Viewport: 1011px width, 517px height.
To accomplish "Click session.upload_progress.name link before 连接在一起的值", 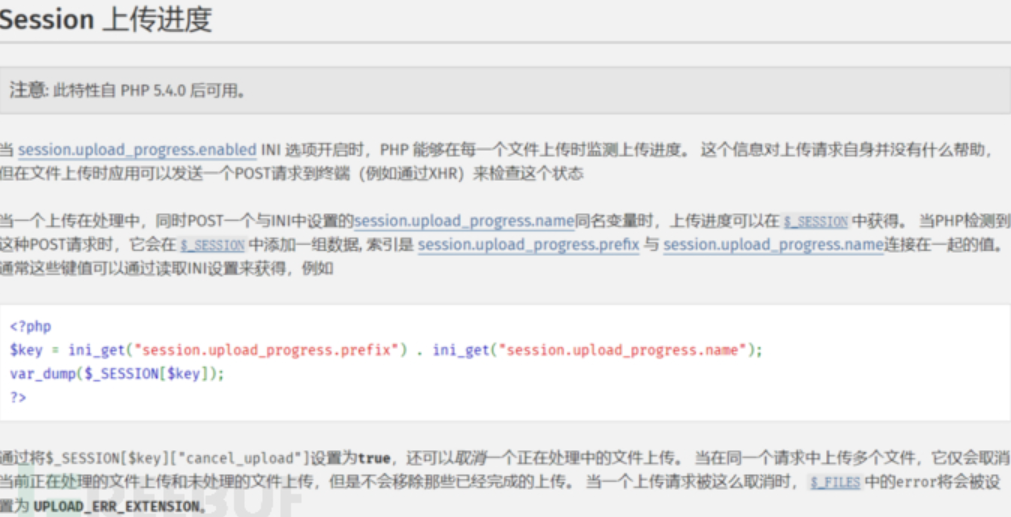I will pyautogui.click(x=773, y=245).
